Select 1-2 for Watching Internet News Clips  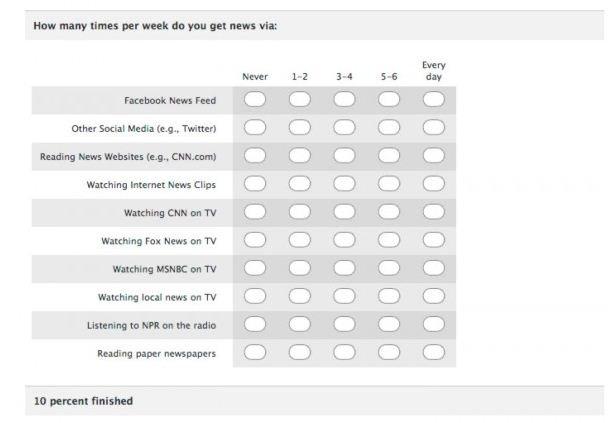click(x=300, y=184)
